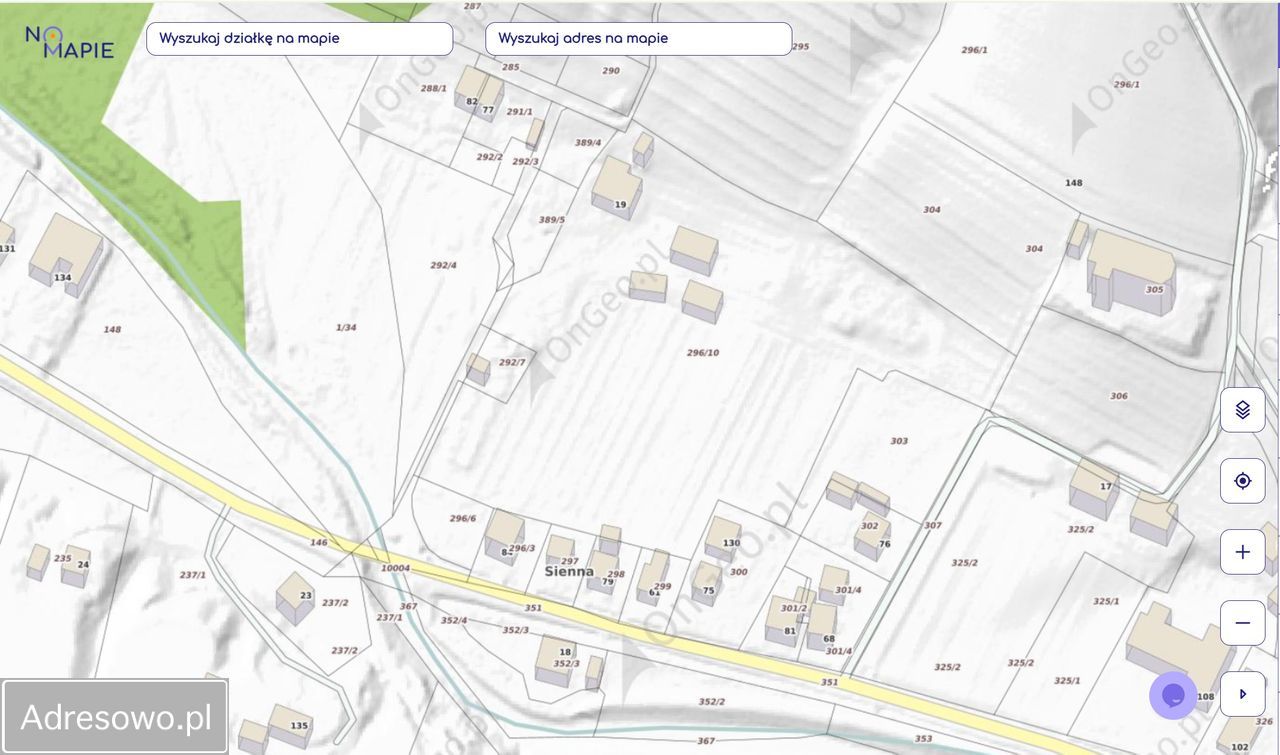
Task: Select parcel label 306
Action: coord(1119,396)
